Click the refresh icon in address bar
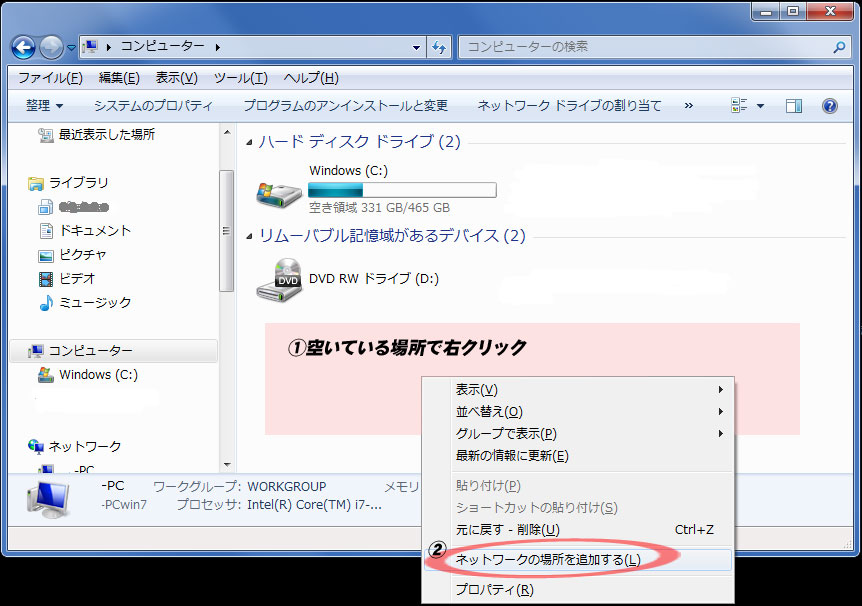 click(440, 46)
